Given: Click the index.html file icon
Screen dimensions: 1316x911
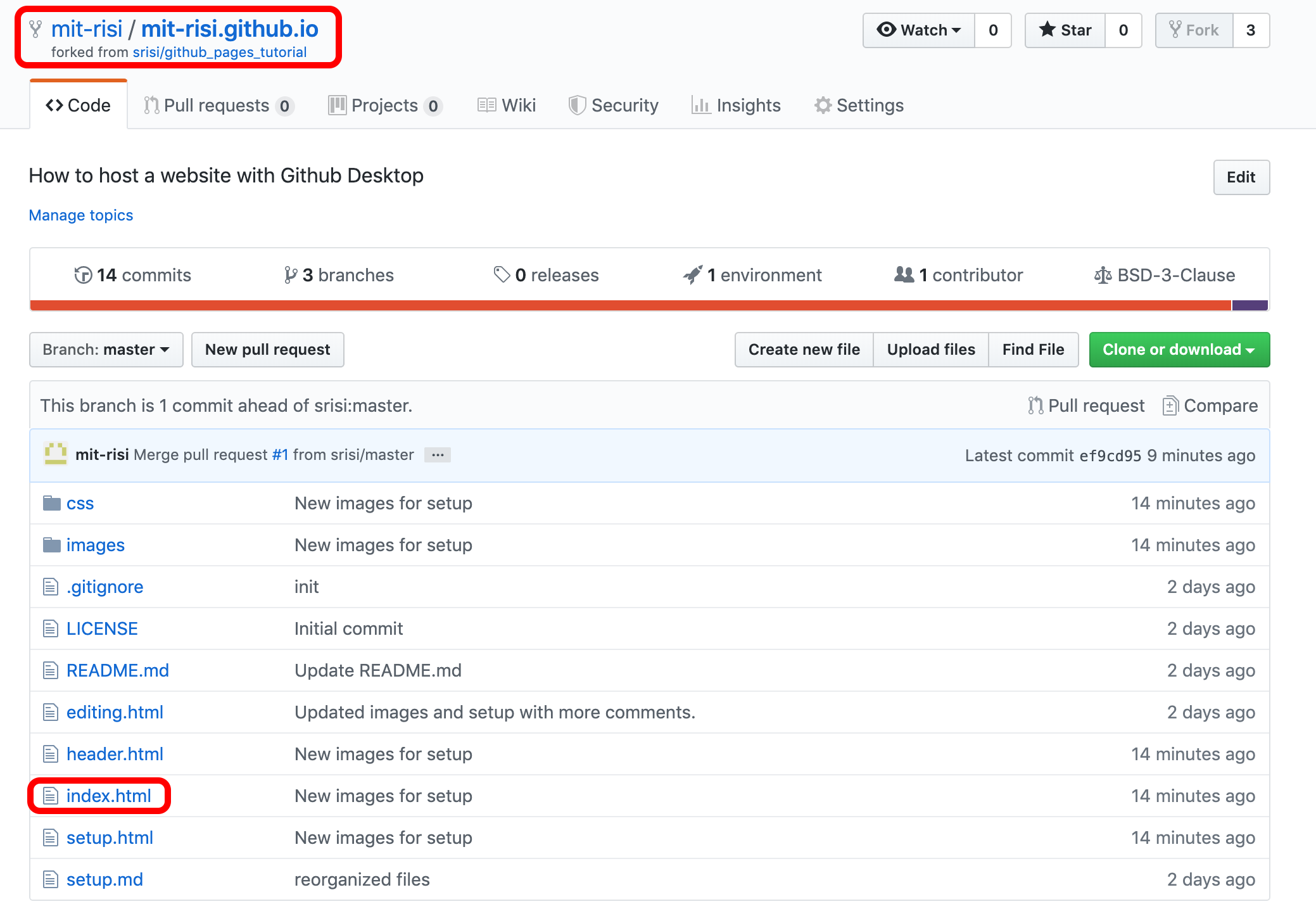Looking at the screenshot, I should 51,796.
